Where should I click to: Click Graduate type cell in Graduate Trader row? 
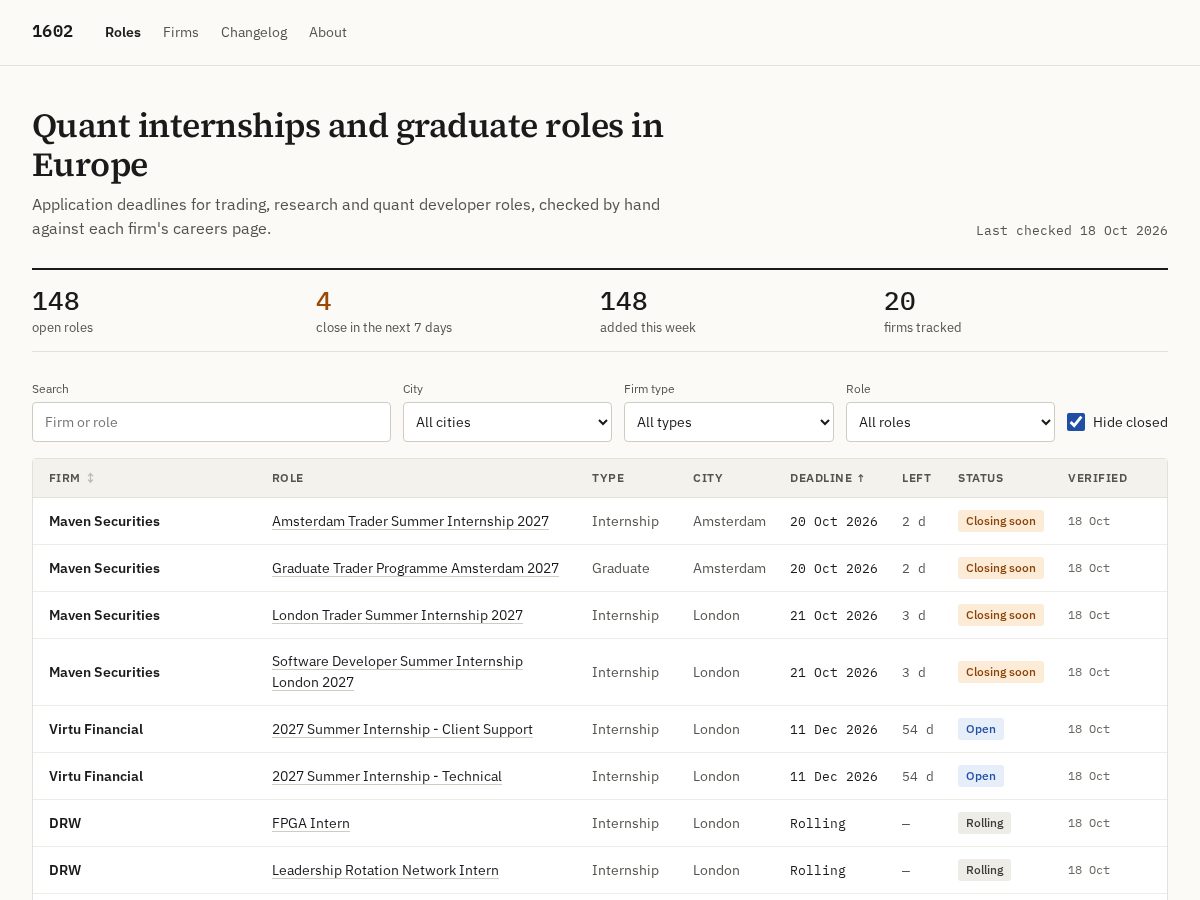621,568
